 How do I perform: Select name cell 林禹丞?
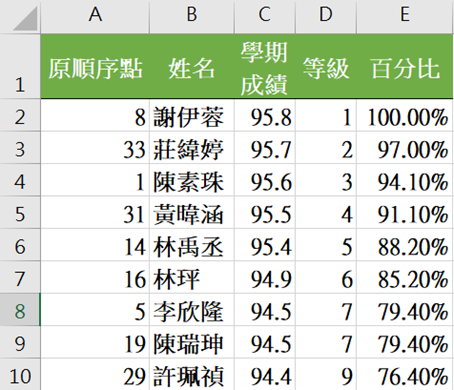[x=192, y=245]
